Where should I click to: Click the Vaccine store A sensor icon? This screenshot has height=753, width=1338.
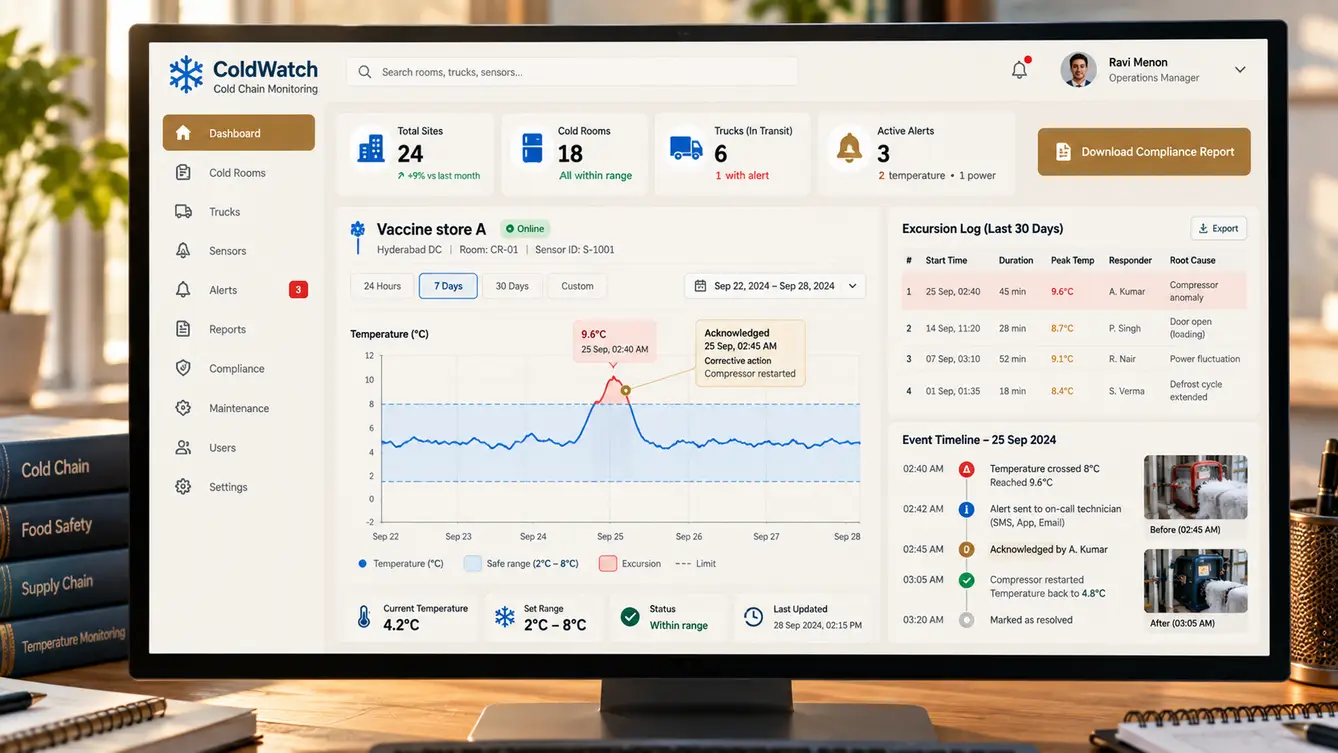point(358,237)
